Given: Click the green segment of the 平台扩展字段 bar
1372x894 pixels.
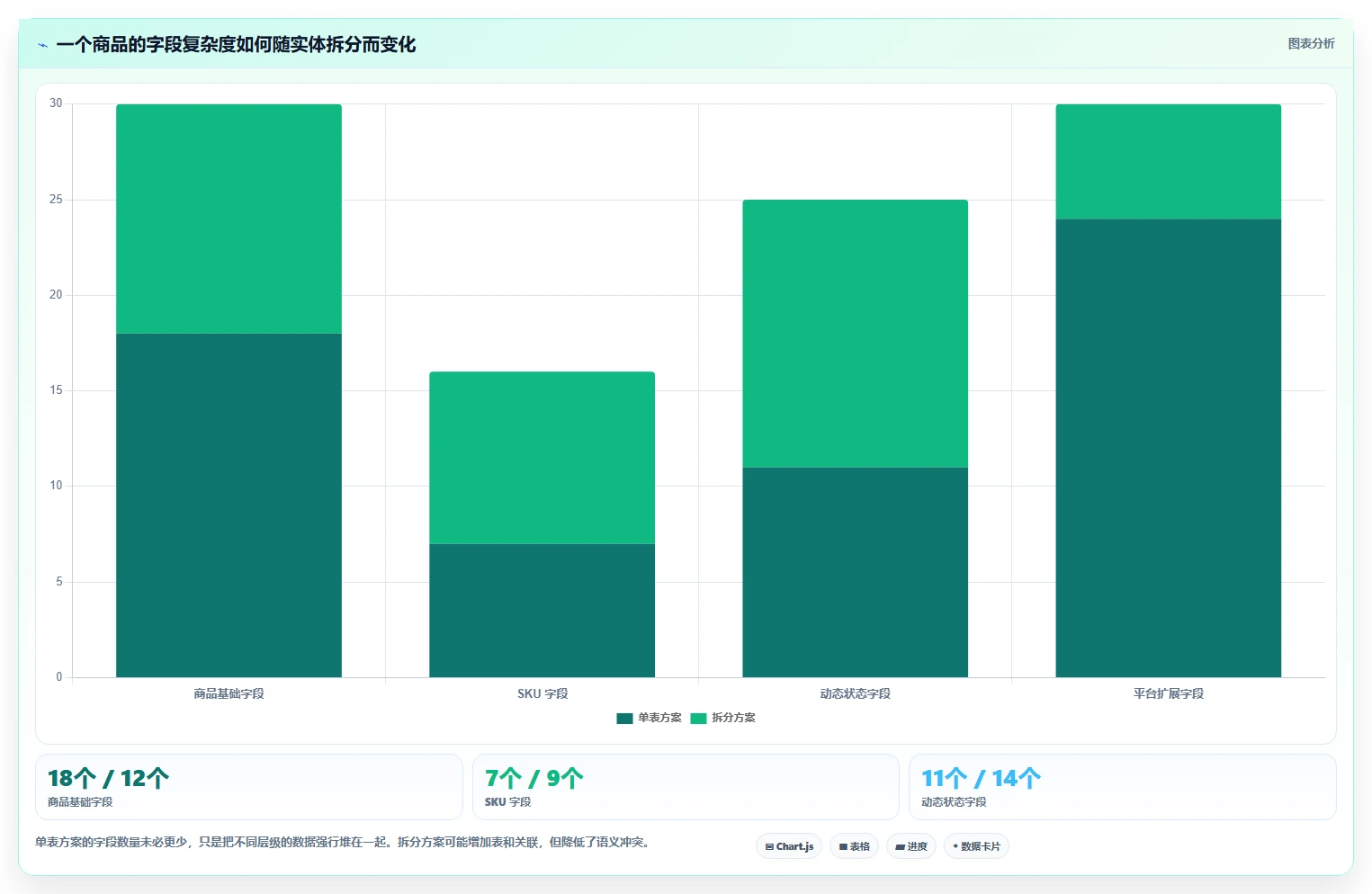Looking at the screenshot, I should [1168, 162].
